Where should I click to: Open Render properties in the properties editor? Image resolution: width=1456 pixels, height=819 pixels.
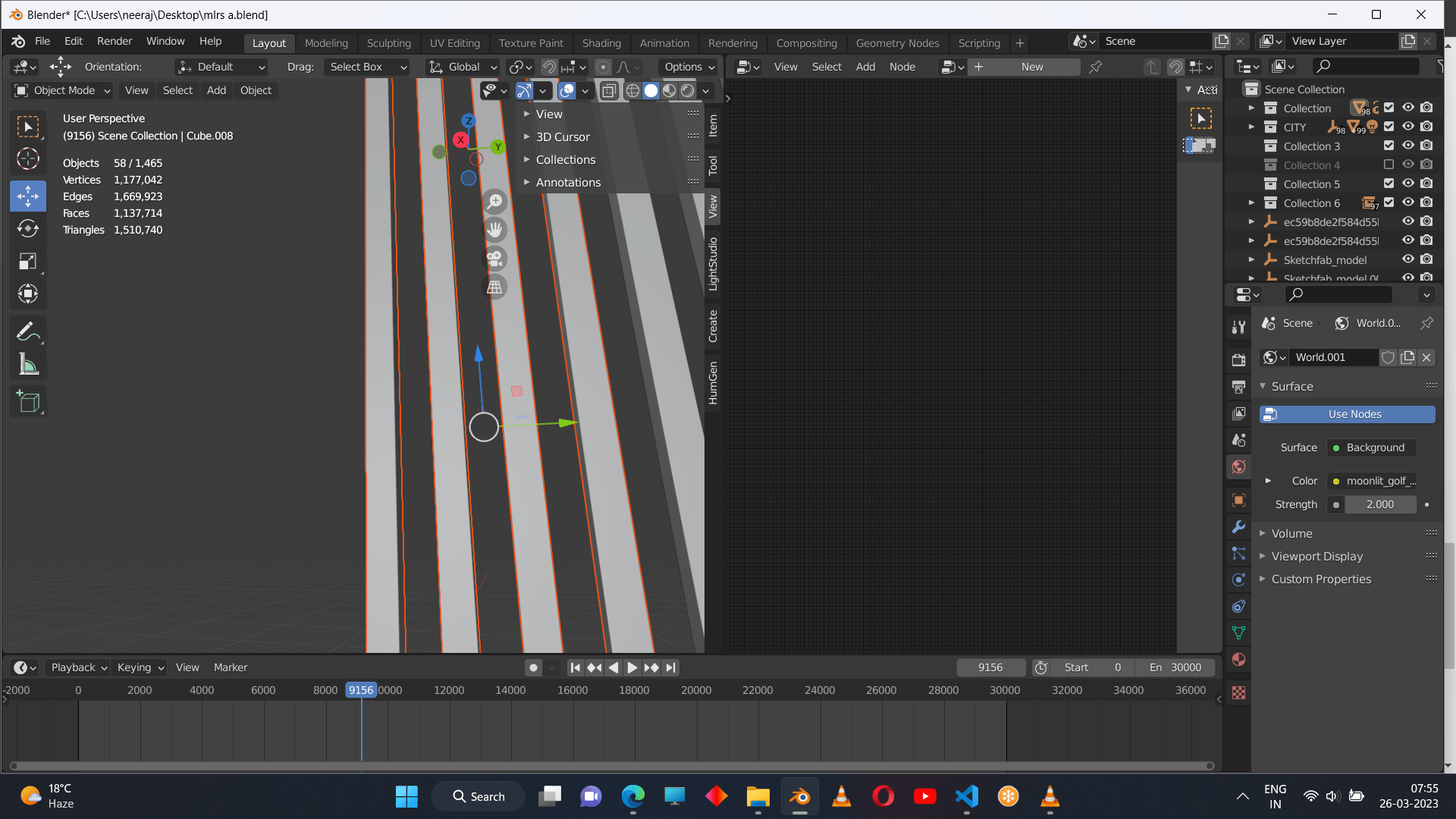tap(1238, 359)
